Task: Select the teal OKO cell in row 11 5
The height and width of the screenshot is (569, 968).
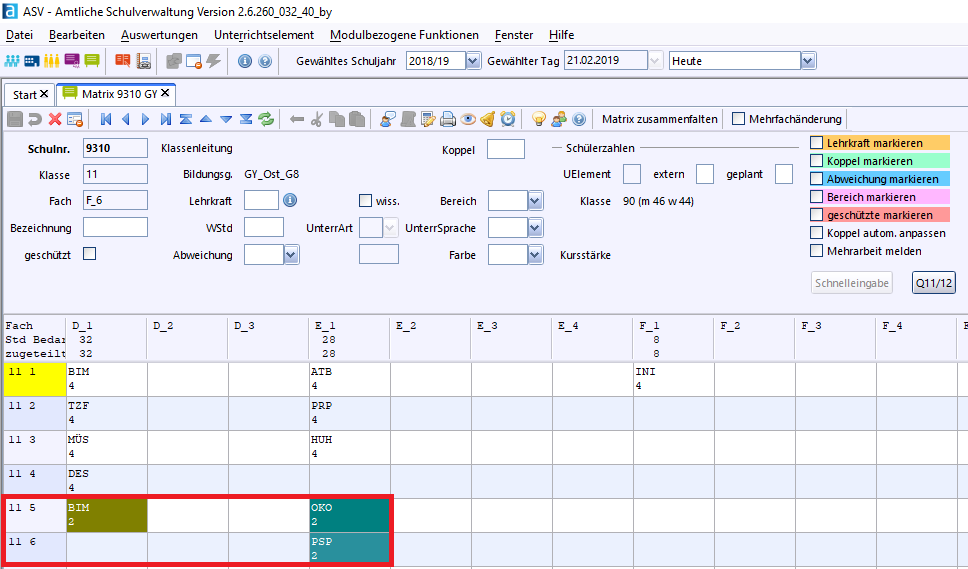Action: pos(349,515)
